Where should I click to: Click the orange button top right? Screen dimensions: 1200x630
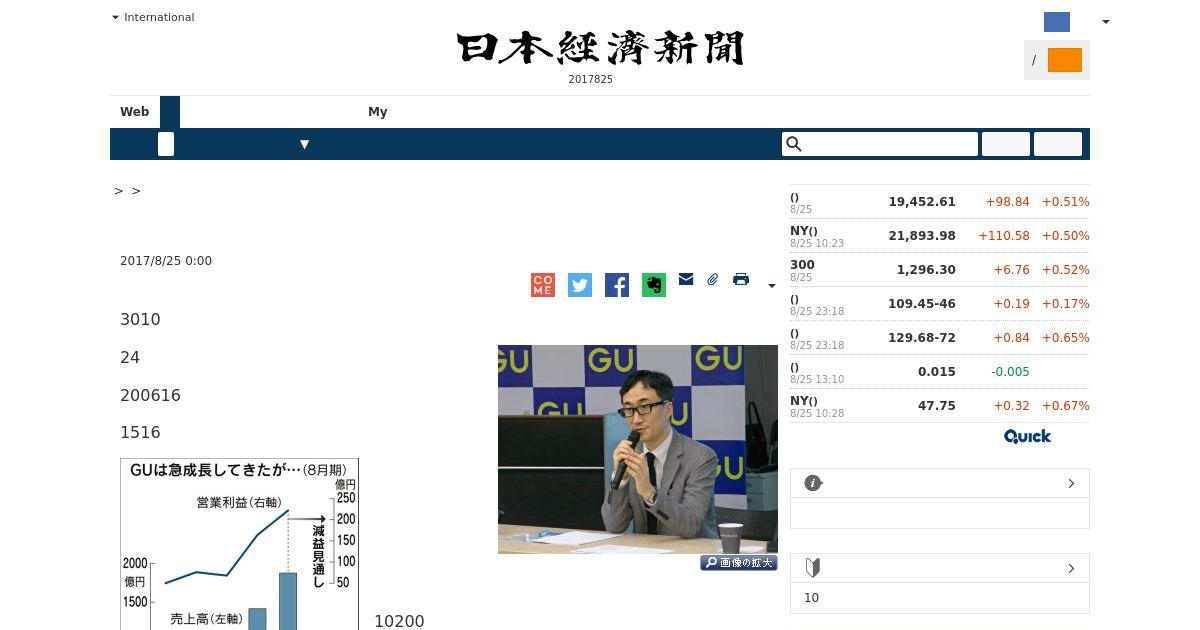pos(1065,60)
